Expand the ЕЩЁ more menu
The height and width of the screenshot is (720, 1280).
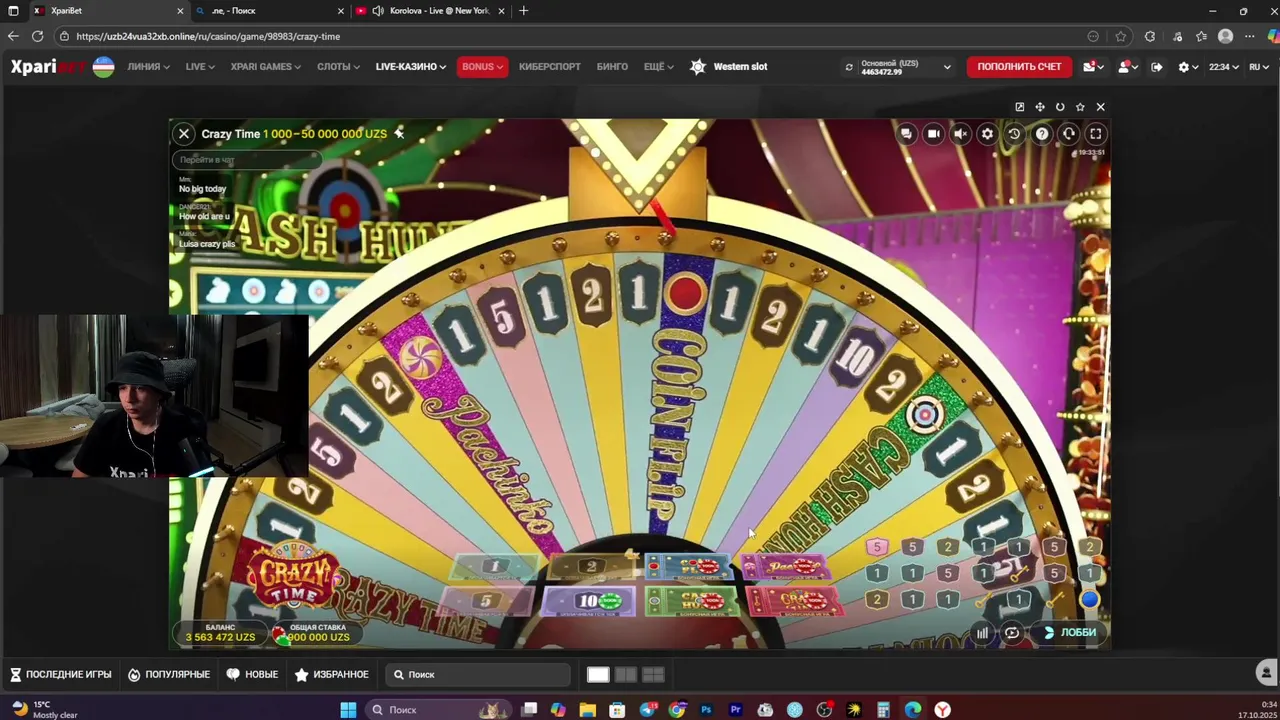click(658, 67)
